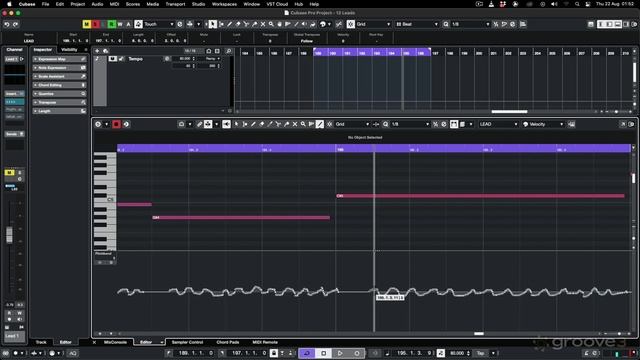Open Setup Window Layout icon in main toolbar
Screen dimensions: 640x360
(x=591, y=24)
